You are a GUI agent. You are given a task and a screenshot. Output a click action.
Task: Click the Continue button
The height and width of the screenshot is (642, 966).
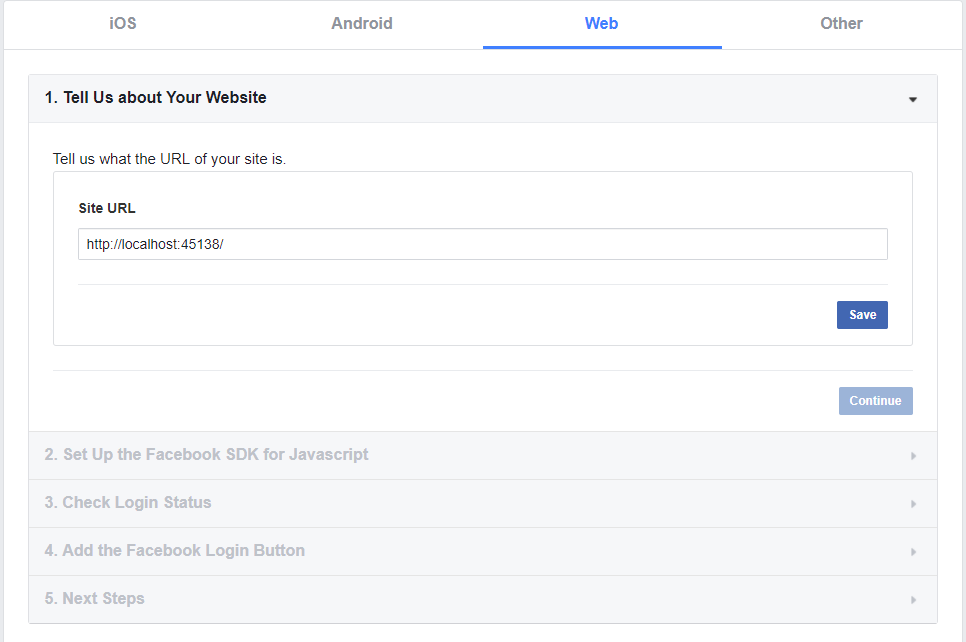tap(875, 401)
